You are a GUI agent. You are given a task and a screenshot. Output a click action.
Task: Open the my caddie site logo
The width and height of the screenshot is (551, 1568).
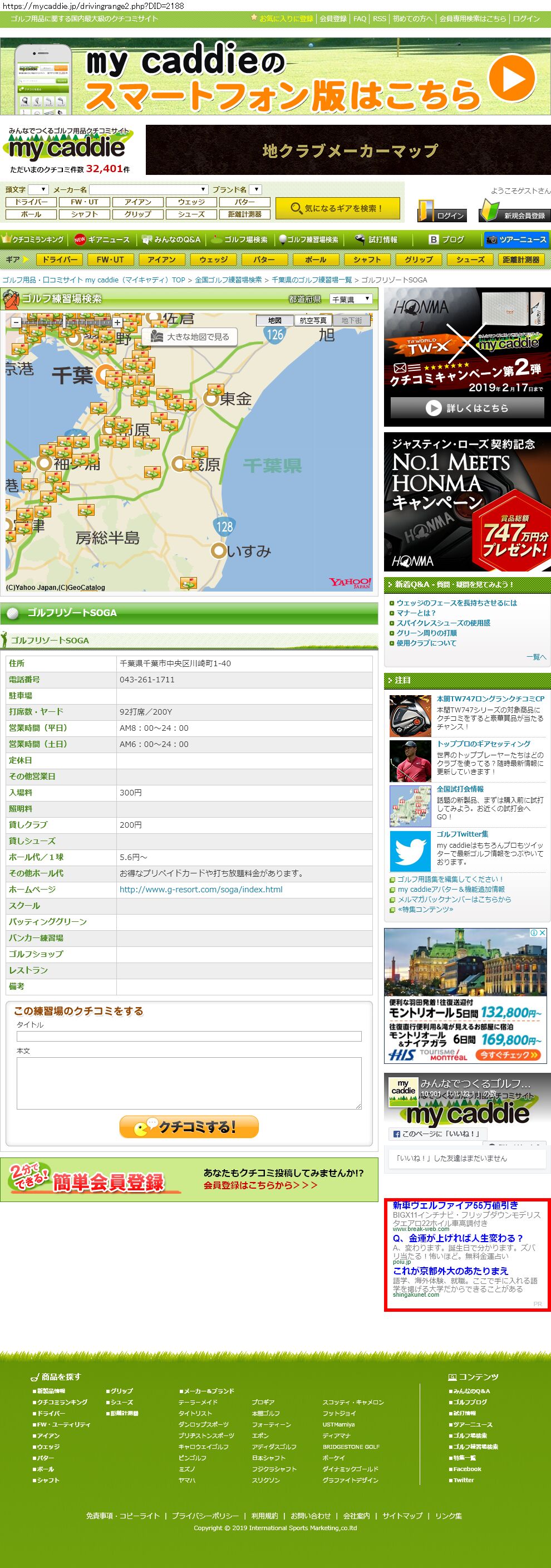point(68,146)
